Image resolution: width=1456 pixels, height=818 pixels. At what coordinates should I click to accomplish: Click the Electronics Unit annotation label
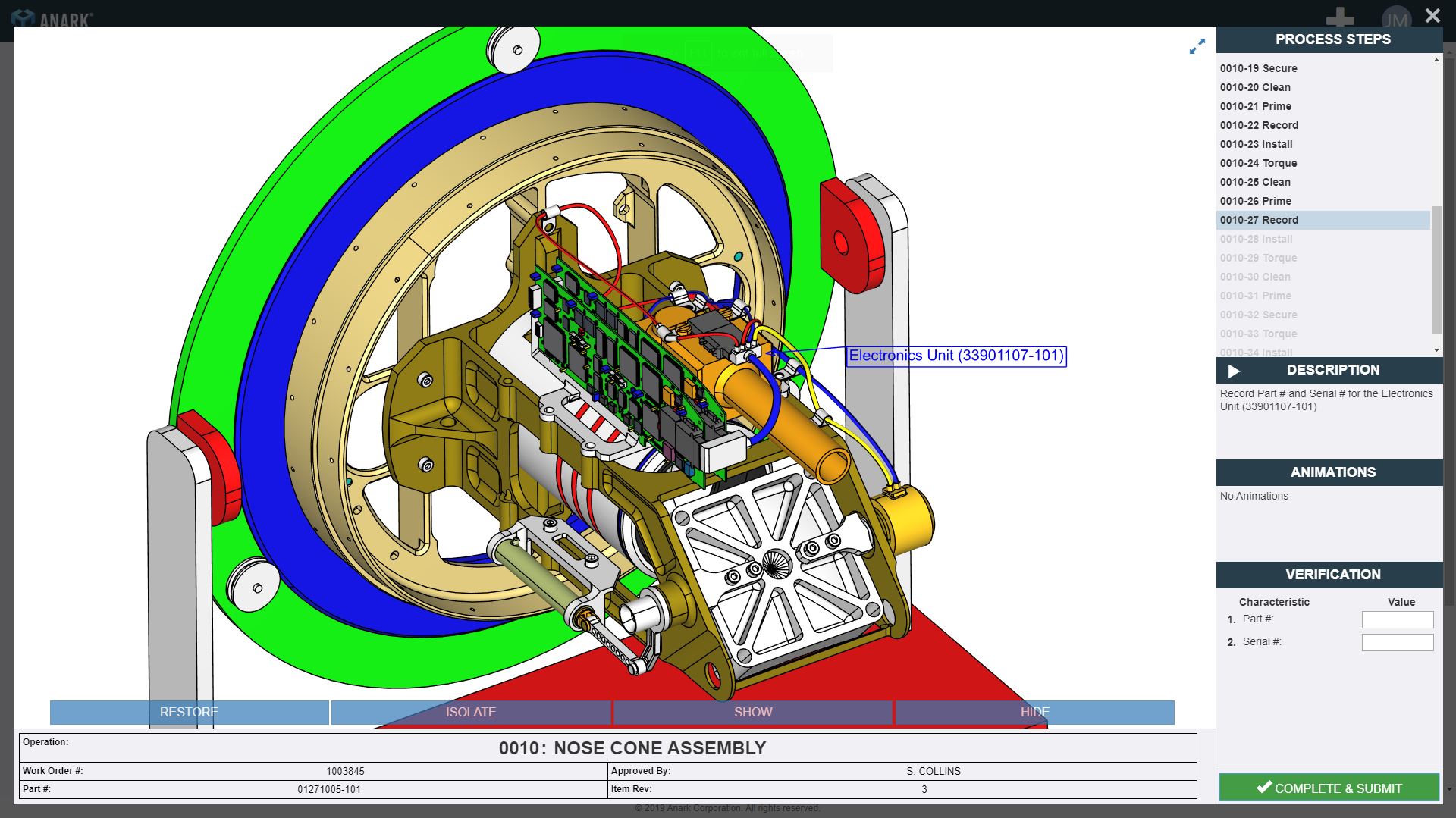click(x=955, y=356)
